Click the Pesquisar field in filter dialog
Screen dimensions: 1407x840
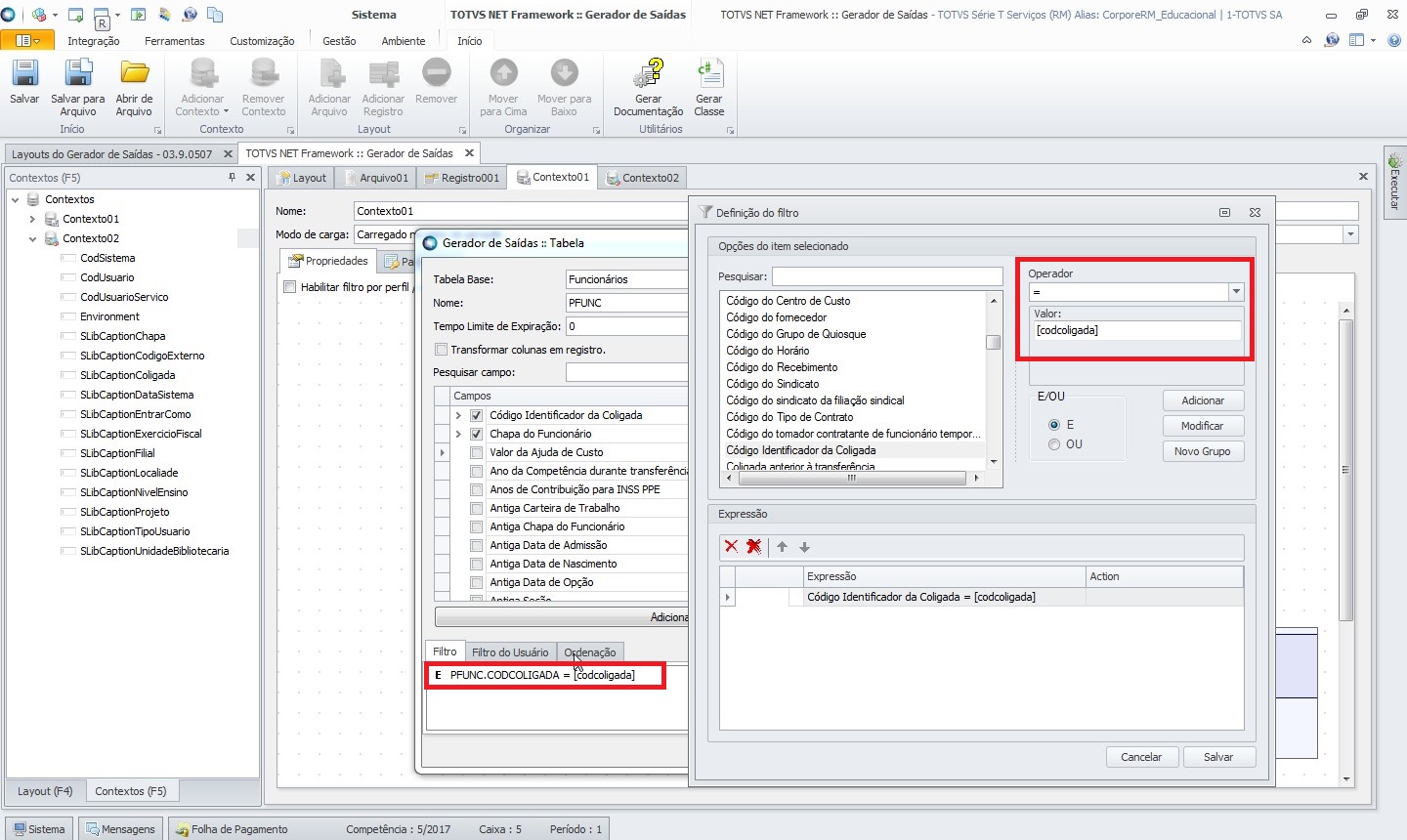887,276
